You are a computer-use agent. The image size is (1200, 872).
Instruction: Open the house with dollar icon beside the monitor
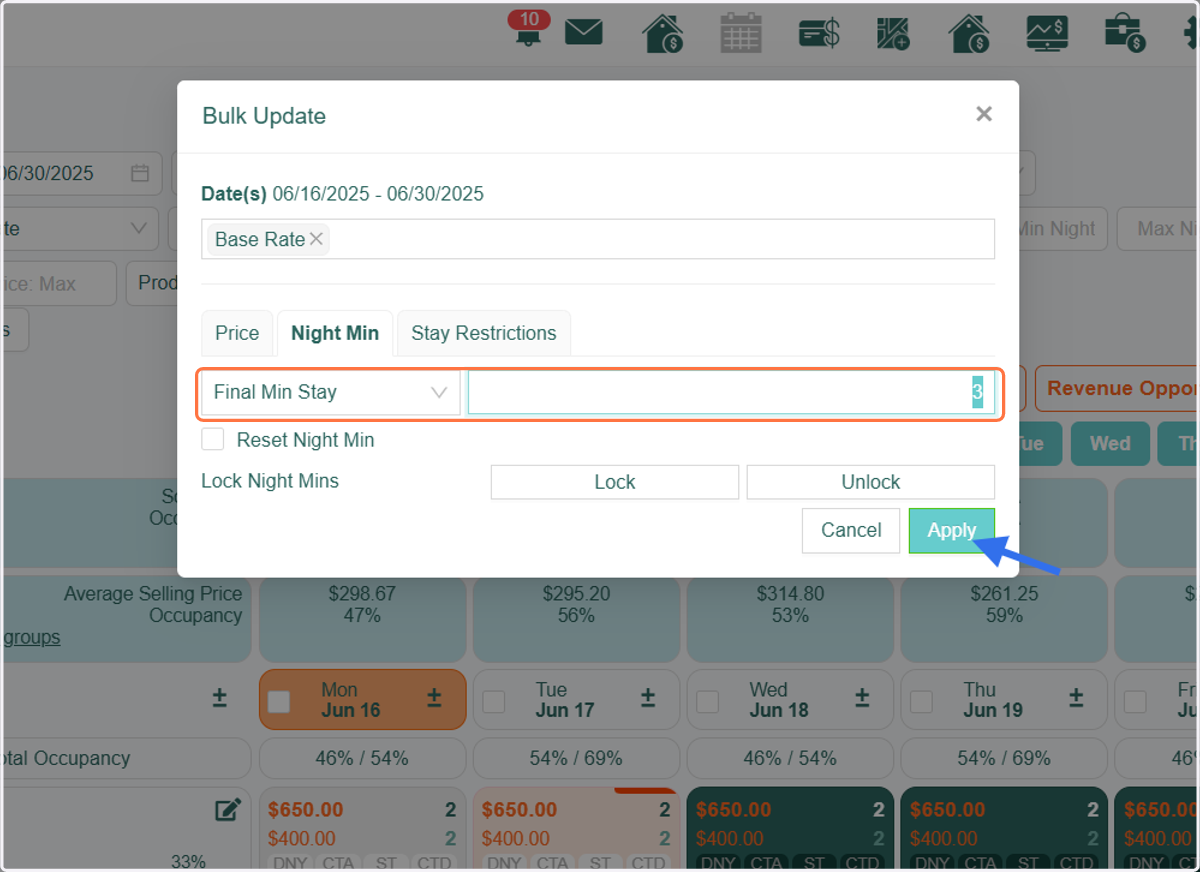pyautogui.click(x=969, y=33)
